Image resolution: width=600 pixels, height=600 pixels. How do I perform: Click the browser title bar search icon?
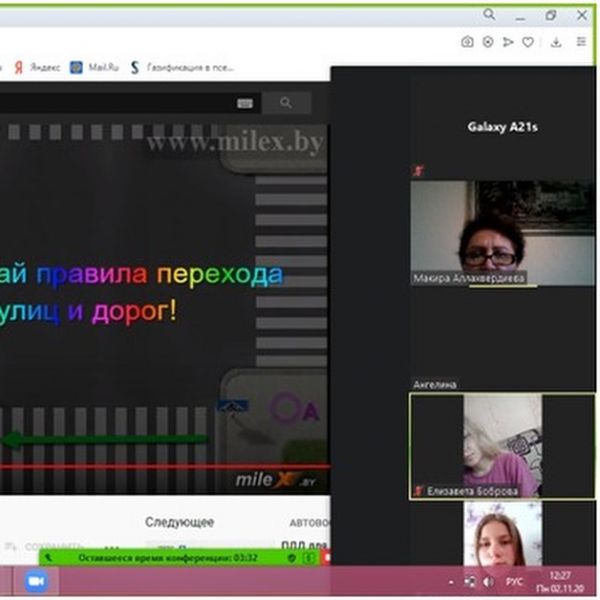(489, 15)
